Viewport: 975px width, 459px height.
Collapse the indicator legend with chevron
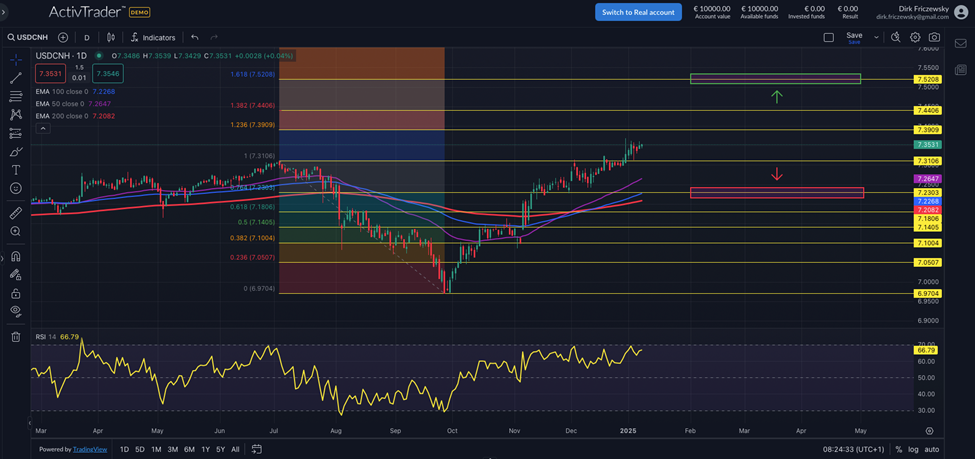(42, 128)
